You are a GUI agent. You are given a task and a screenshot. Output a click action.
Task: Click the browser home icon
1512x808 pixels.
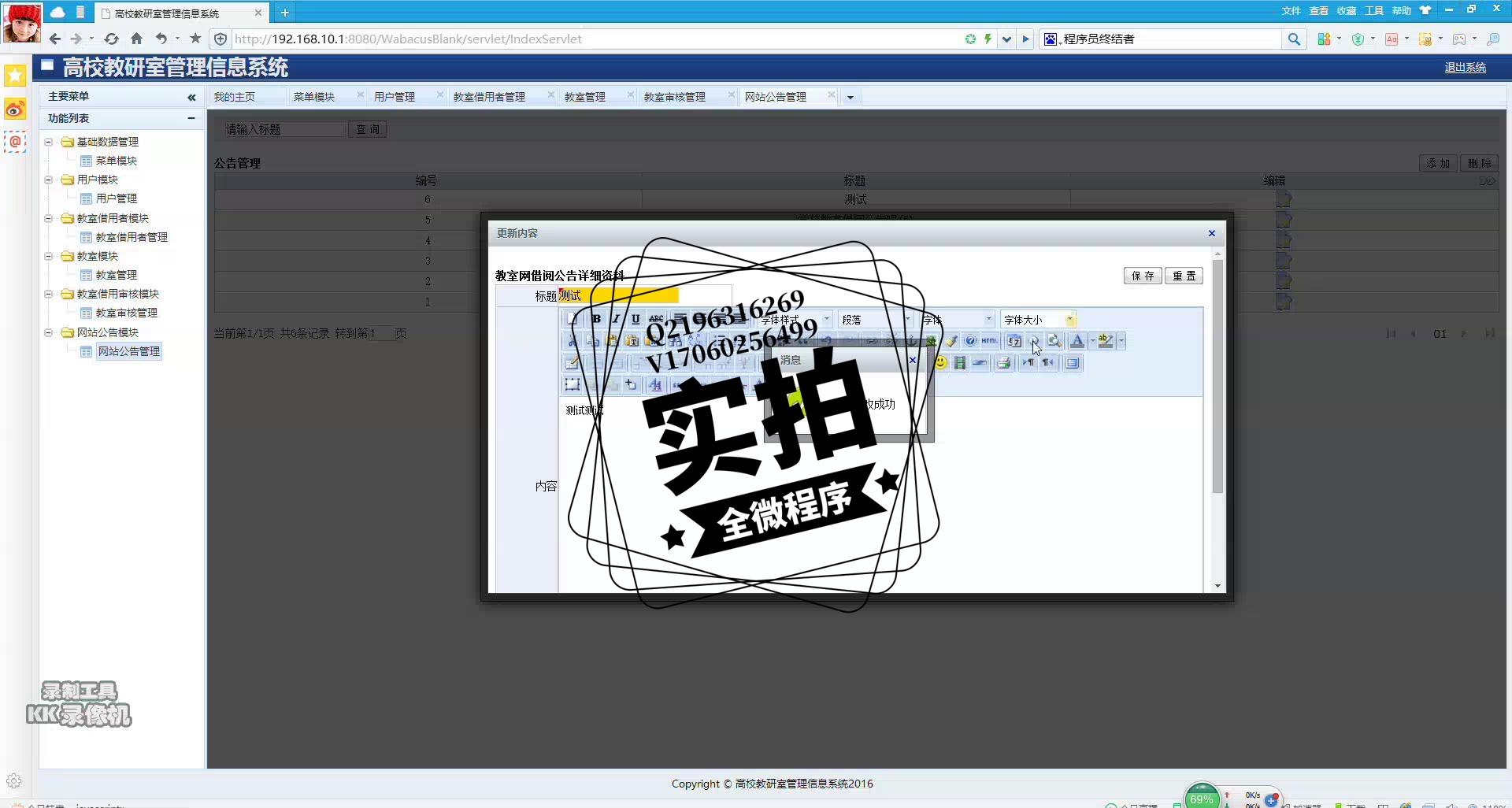point(136,39)
